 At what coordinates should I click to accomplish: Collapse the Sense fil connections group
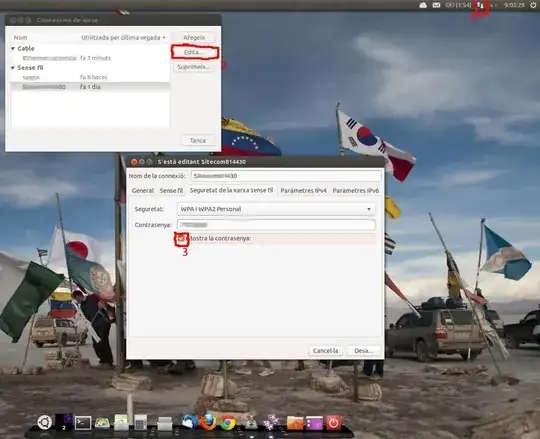[x=13, y=68]
